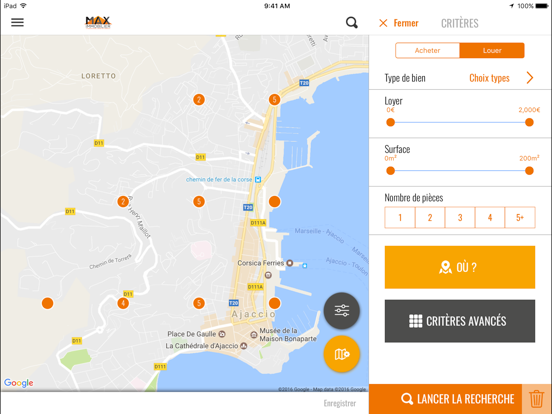
Task: Choose 1 room in Nombre de pièces
Action: coord(400,218)
